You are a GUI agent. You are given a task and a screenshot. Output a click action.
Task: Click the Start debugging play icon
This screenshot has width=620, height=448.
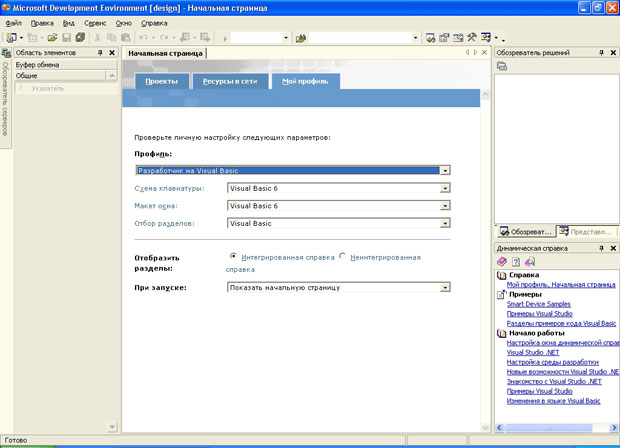225,38
